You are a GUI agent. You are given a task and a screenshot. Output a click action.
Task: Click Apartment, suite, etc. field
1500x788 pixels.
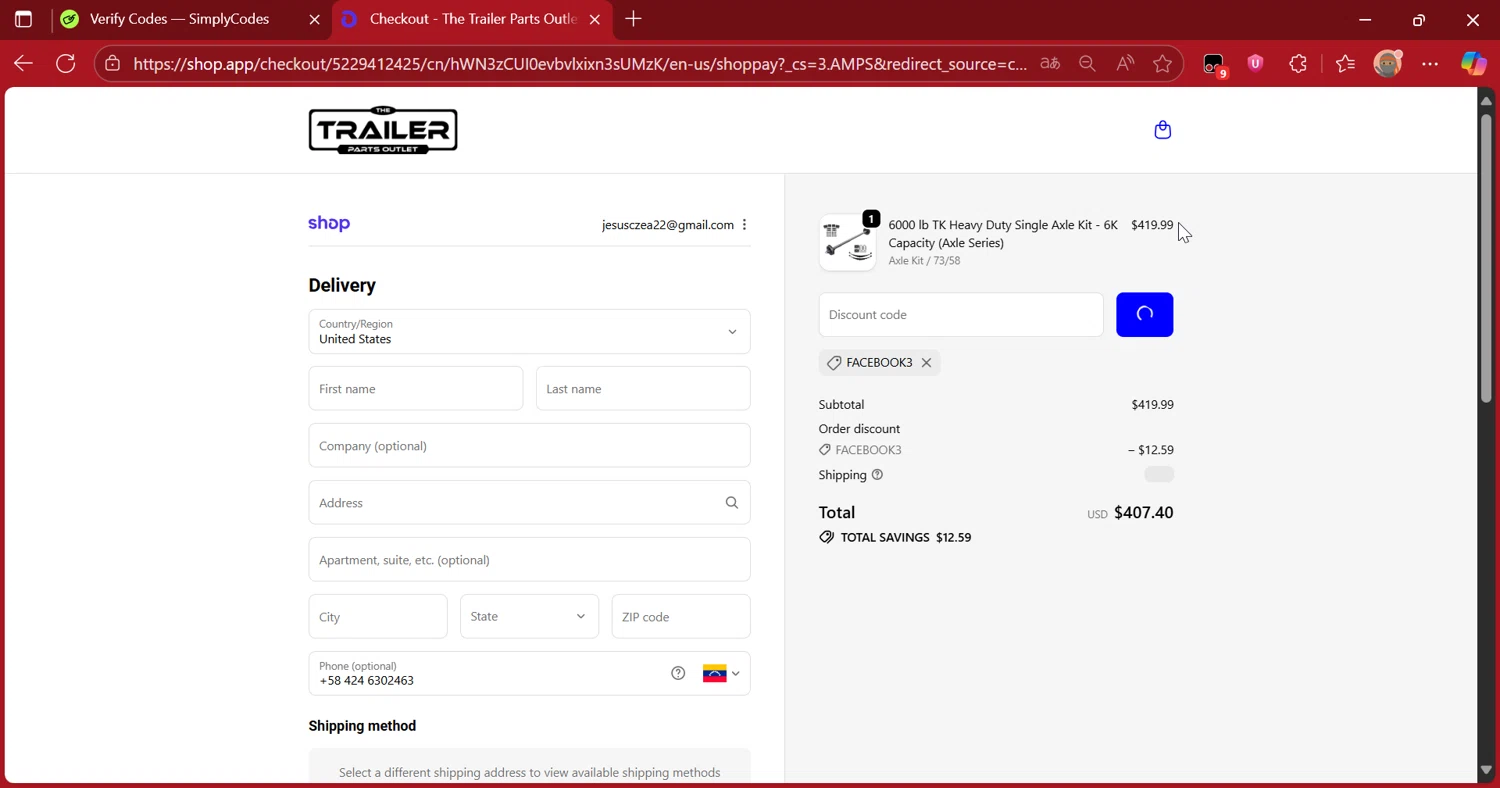(529, 560)
